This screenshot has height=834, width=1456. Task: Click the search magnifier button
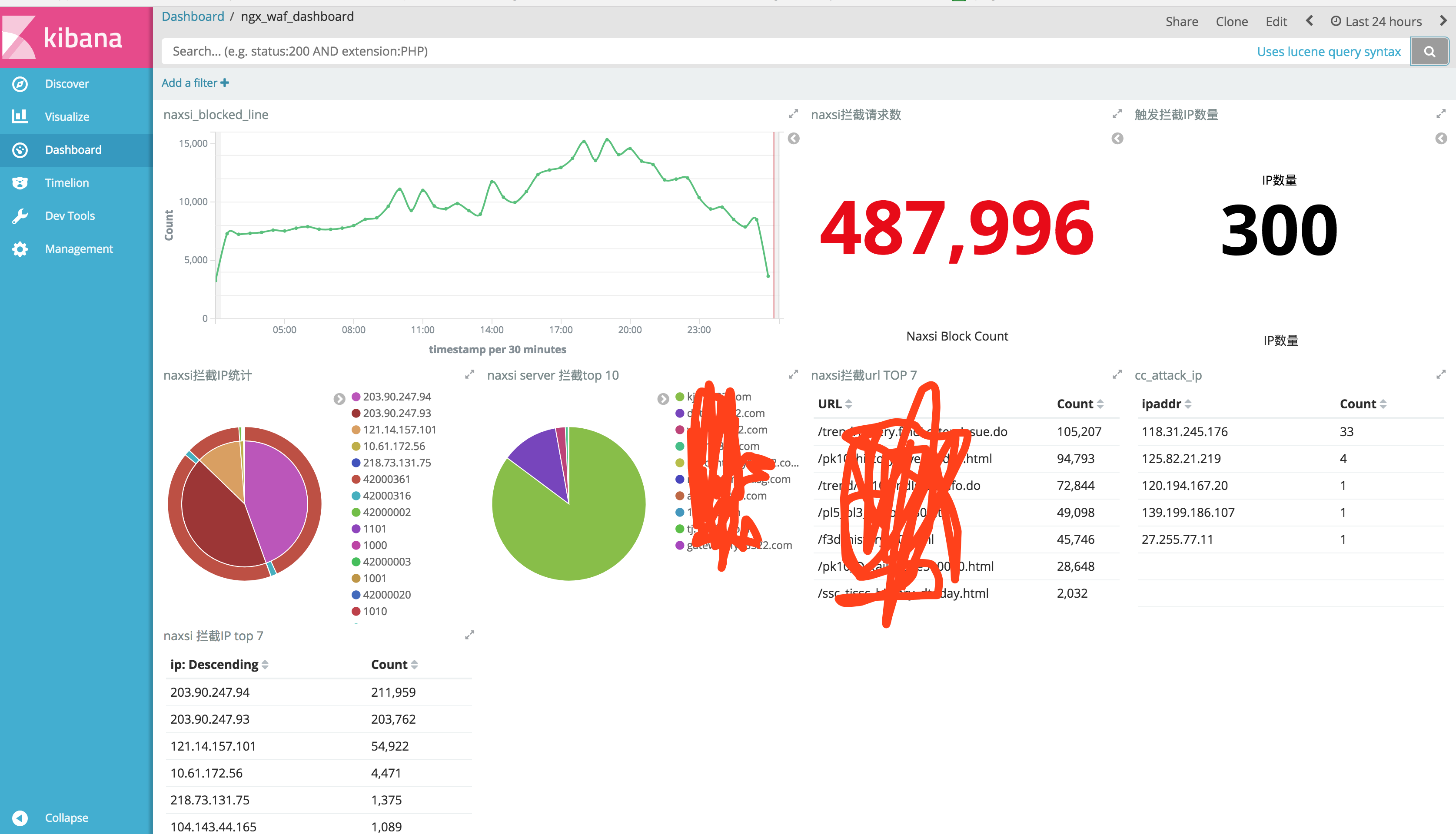pos(1429,52)
